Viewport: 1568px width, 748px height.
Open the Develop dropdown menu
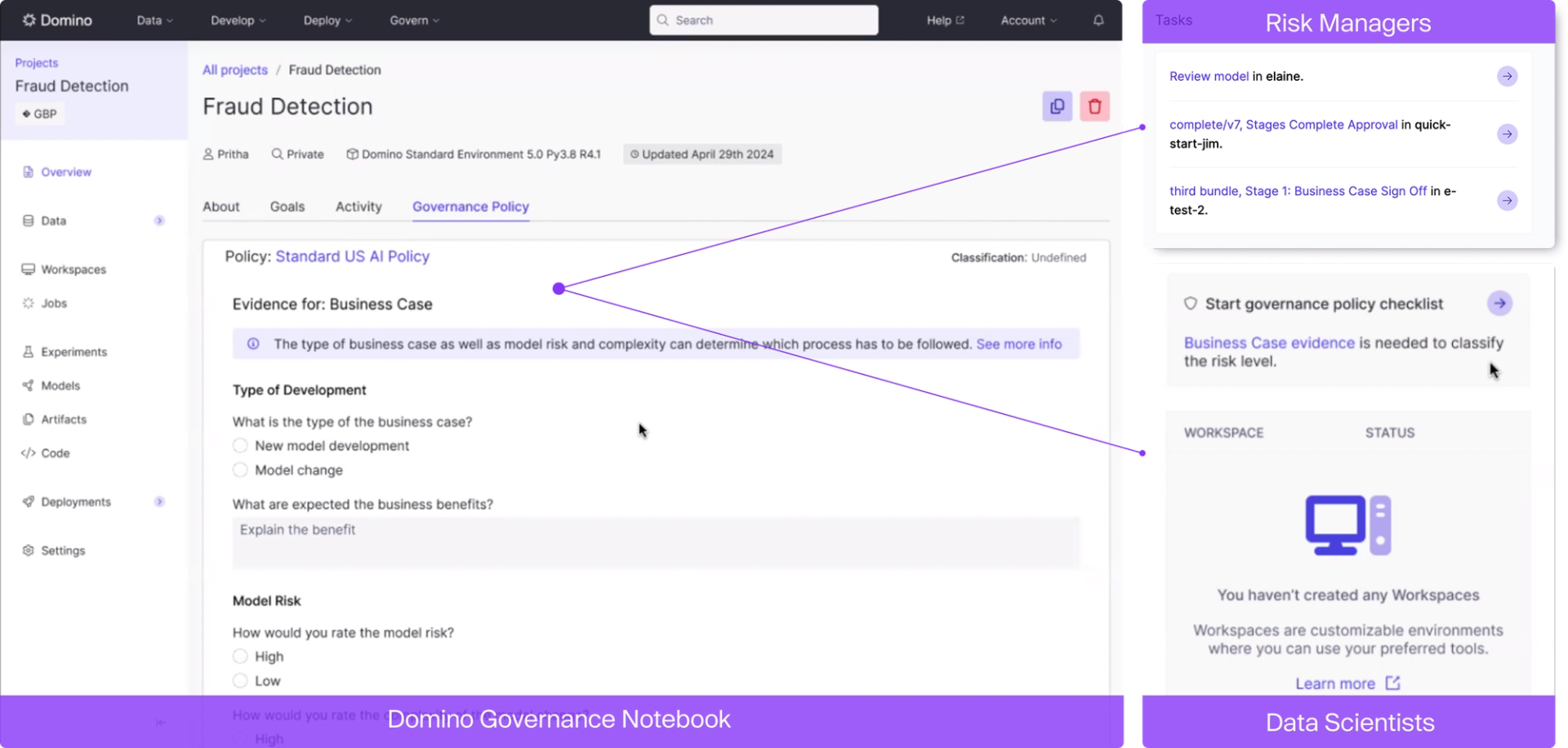click(x=238, y=20)
